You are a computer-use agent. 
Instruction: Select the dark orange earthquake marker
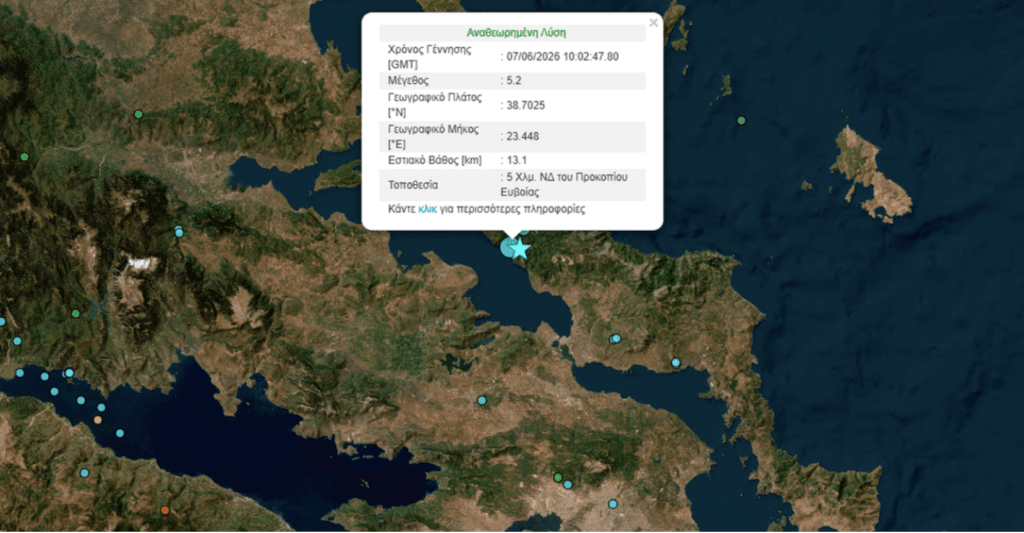pos(165,510)
